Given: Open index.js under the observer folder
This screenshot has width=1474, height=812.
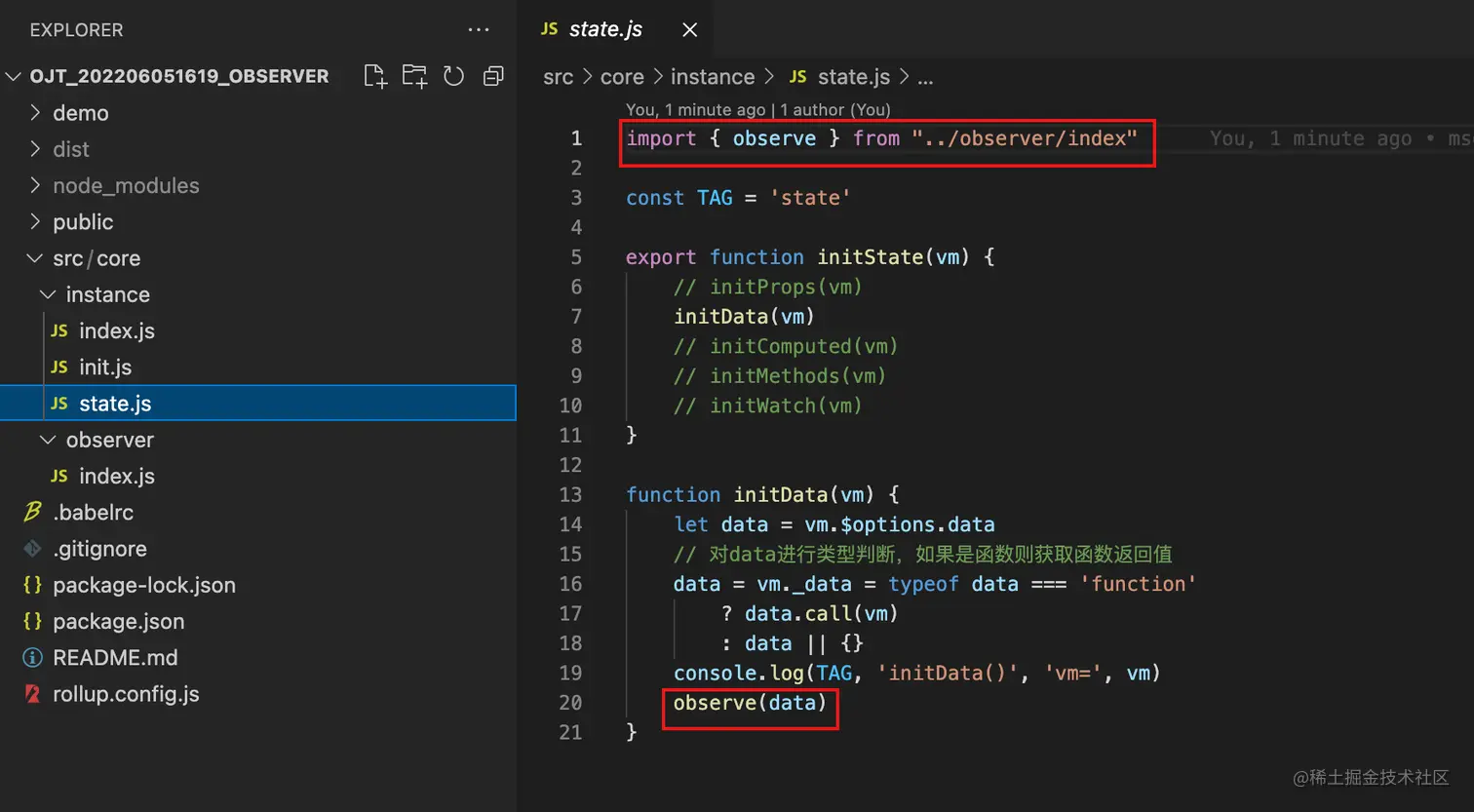Looking at the screenshot, I should (x=257, y=476).
